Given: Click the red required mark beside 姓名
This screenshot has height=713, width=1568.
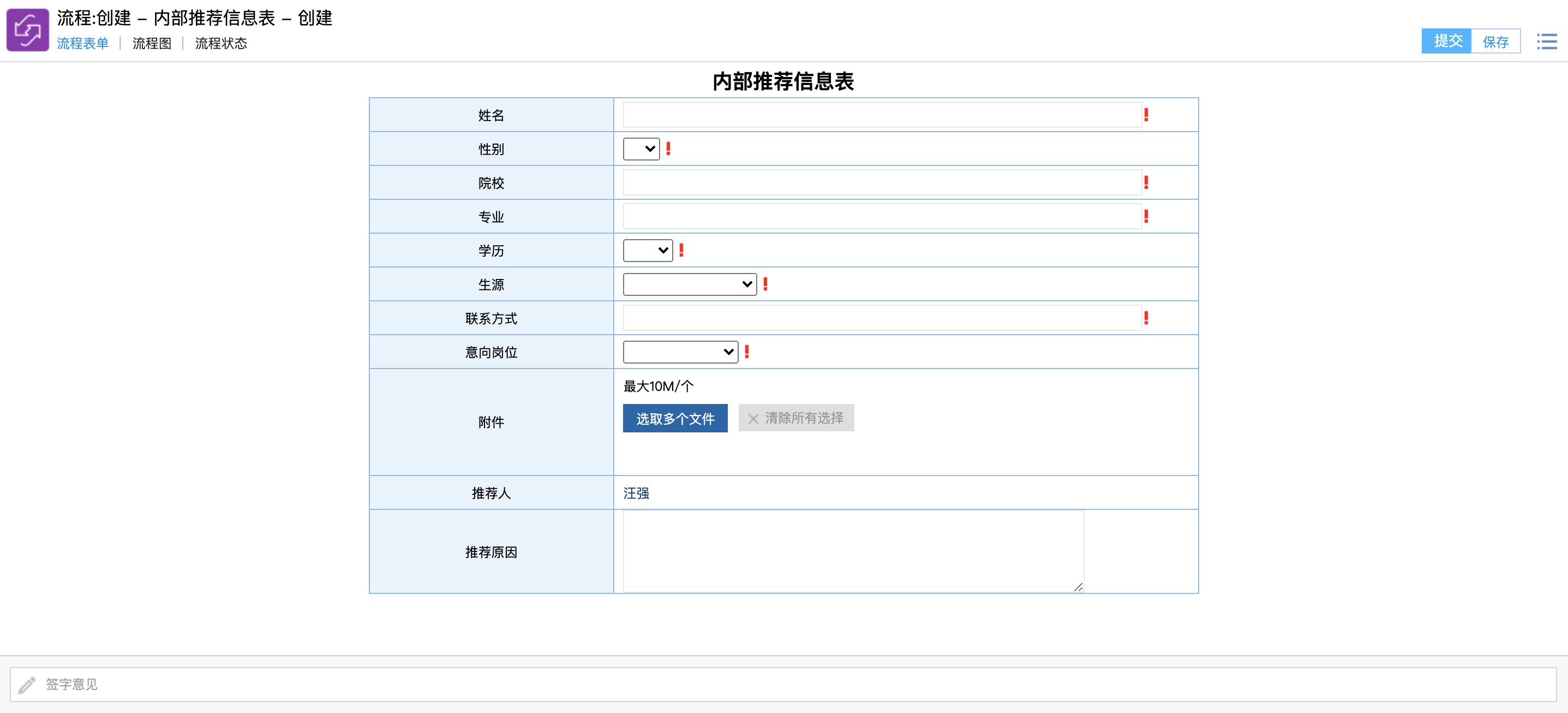Looking at the screenshot, I should coord(1146,115).
